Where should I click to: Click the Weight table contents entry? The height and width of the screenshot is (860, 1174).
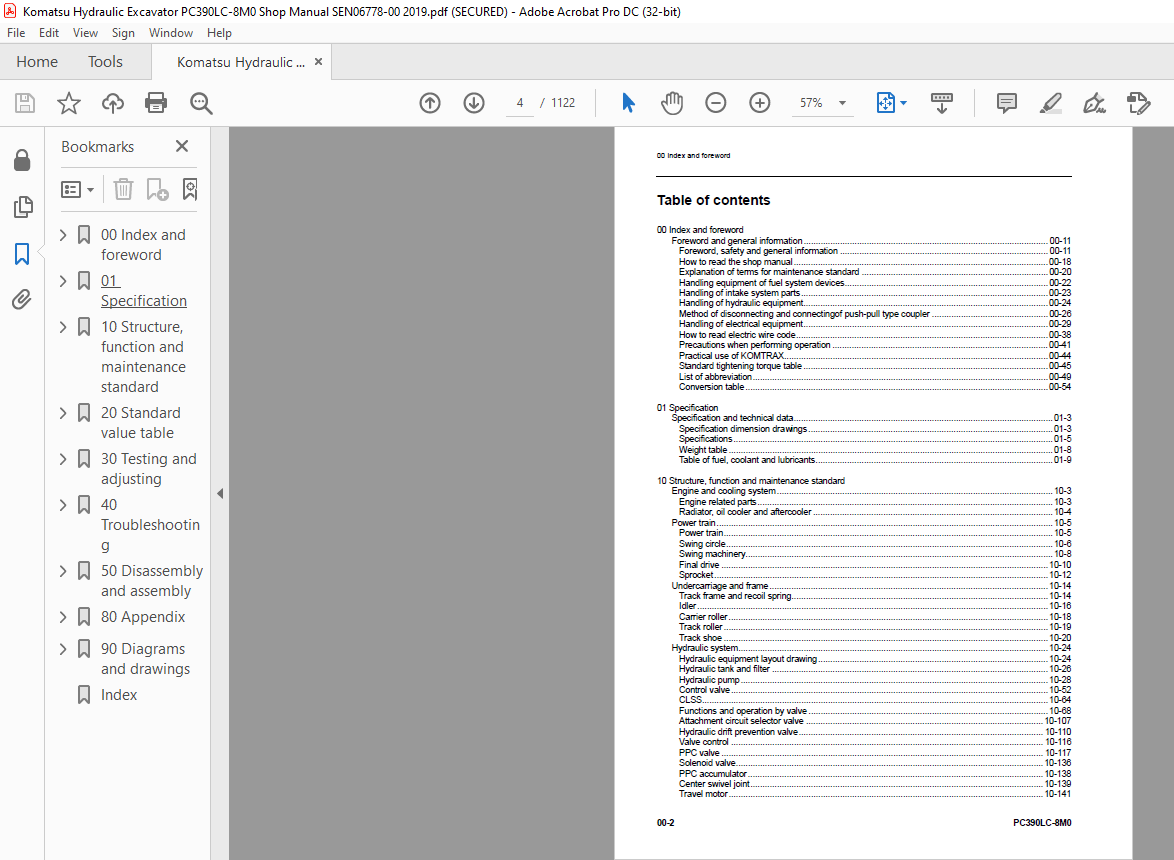tap(875, 450)
